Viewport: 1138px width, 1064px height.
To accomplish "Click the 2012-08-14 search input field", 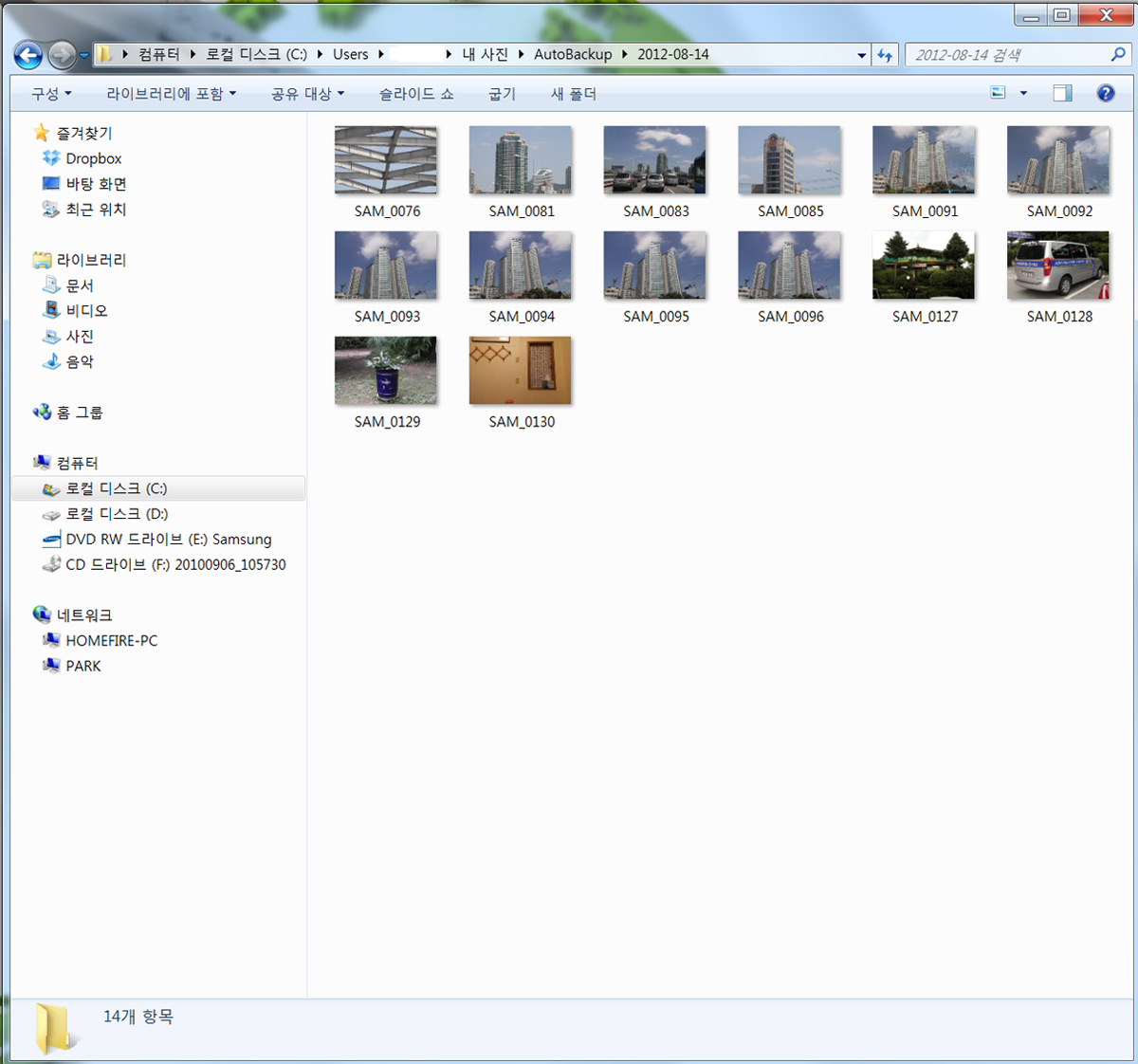I will coord(1005,55).
